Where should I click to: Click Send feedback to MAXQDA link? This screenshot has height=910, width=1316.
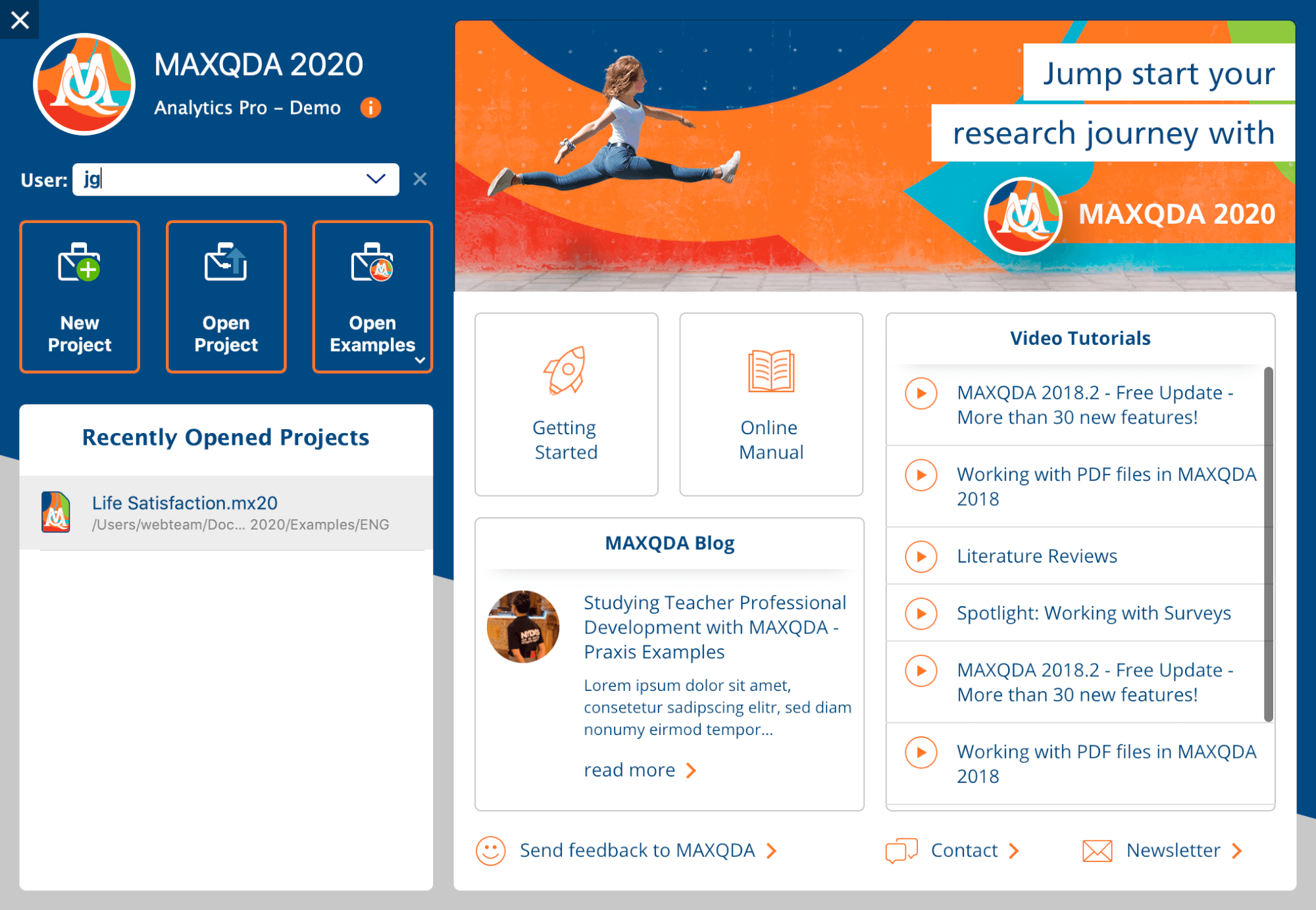(637, 850)
